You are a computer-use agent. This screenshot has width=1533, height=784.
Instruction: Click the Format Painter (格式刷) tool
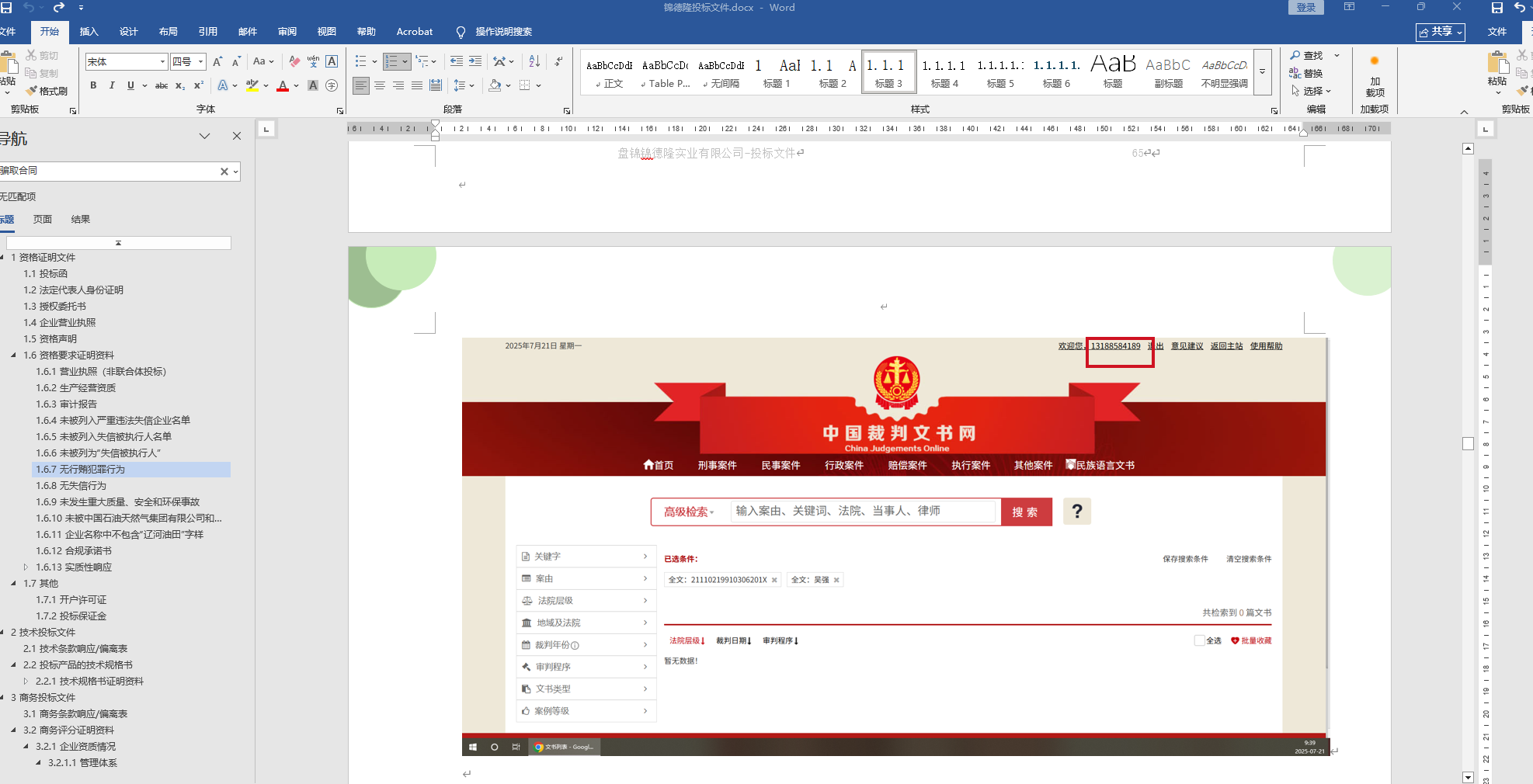(x=47, y=91)
